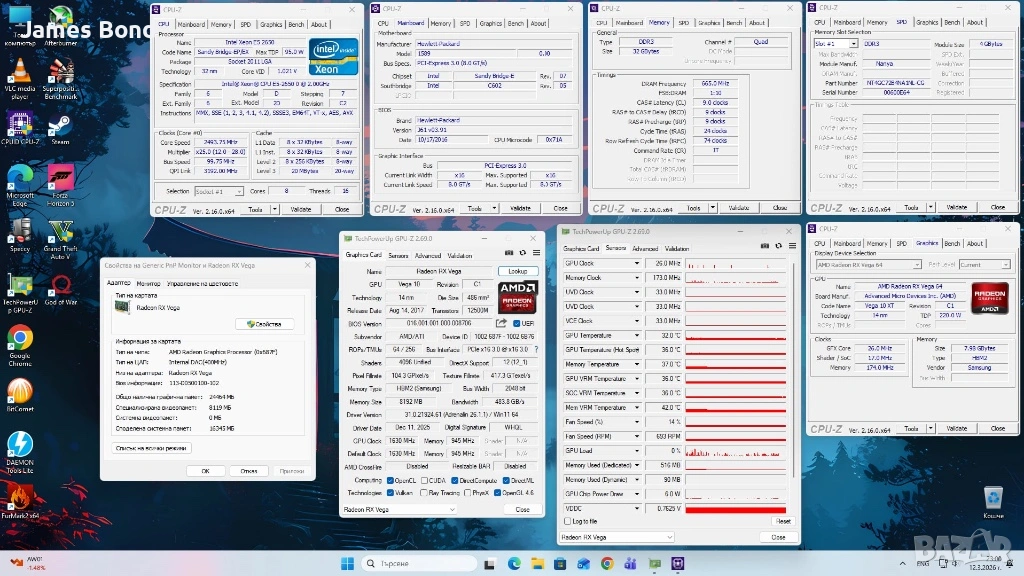Open the Slot #1 memory slot dropdown
The width and height of the screenshot is (1024, 576).
837,43
